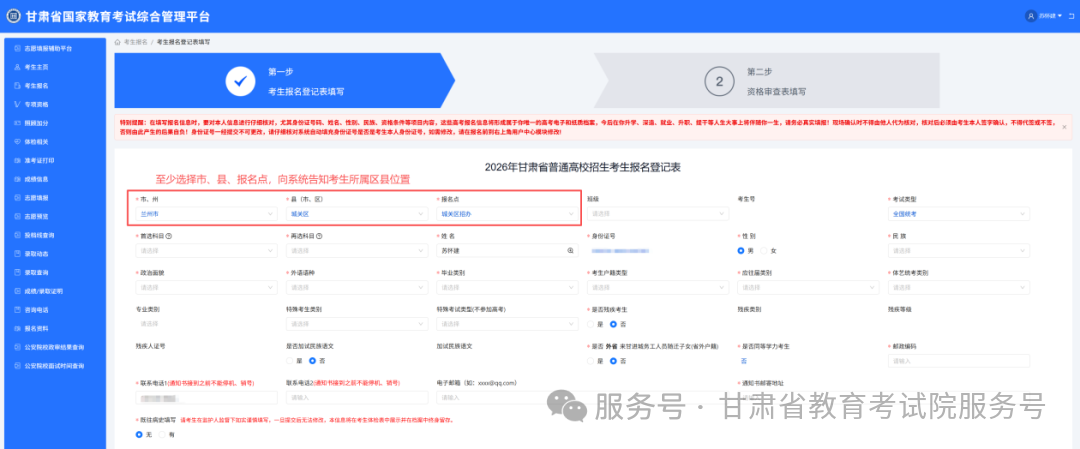Viewport: 1080px width, 449px height.
Task: Click the platform logo in the header
Action: pos(11,16)
